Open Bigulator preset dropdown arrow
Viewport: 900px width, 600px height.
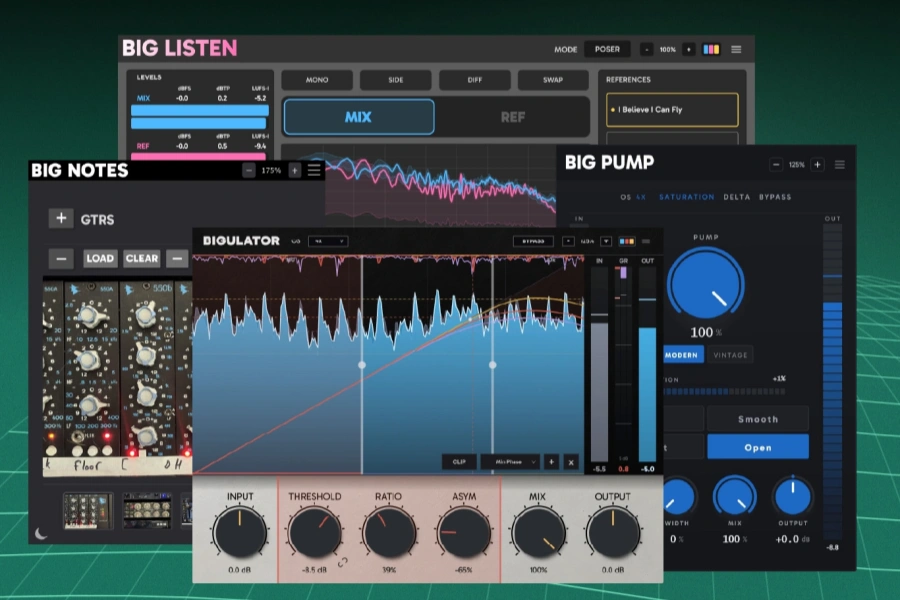[606, 241]
